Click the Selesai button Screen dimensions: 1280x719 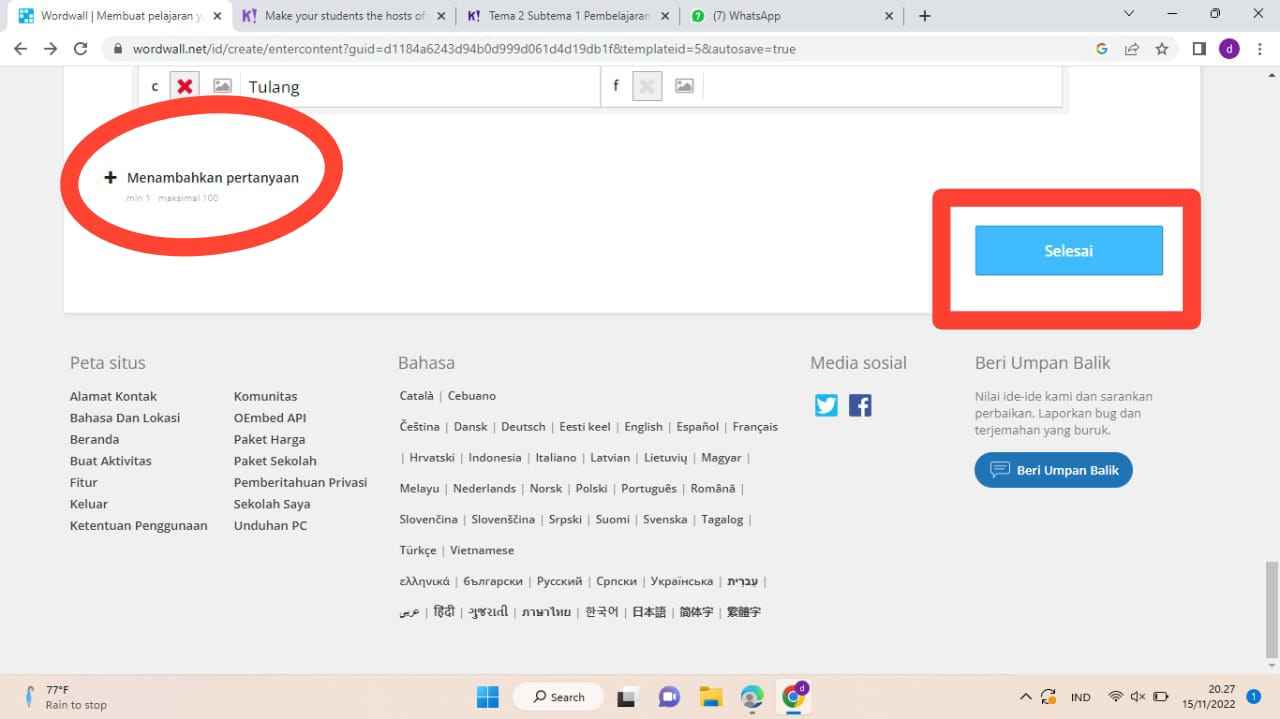tap(1069, 250)
